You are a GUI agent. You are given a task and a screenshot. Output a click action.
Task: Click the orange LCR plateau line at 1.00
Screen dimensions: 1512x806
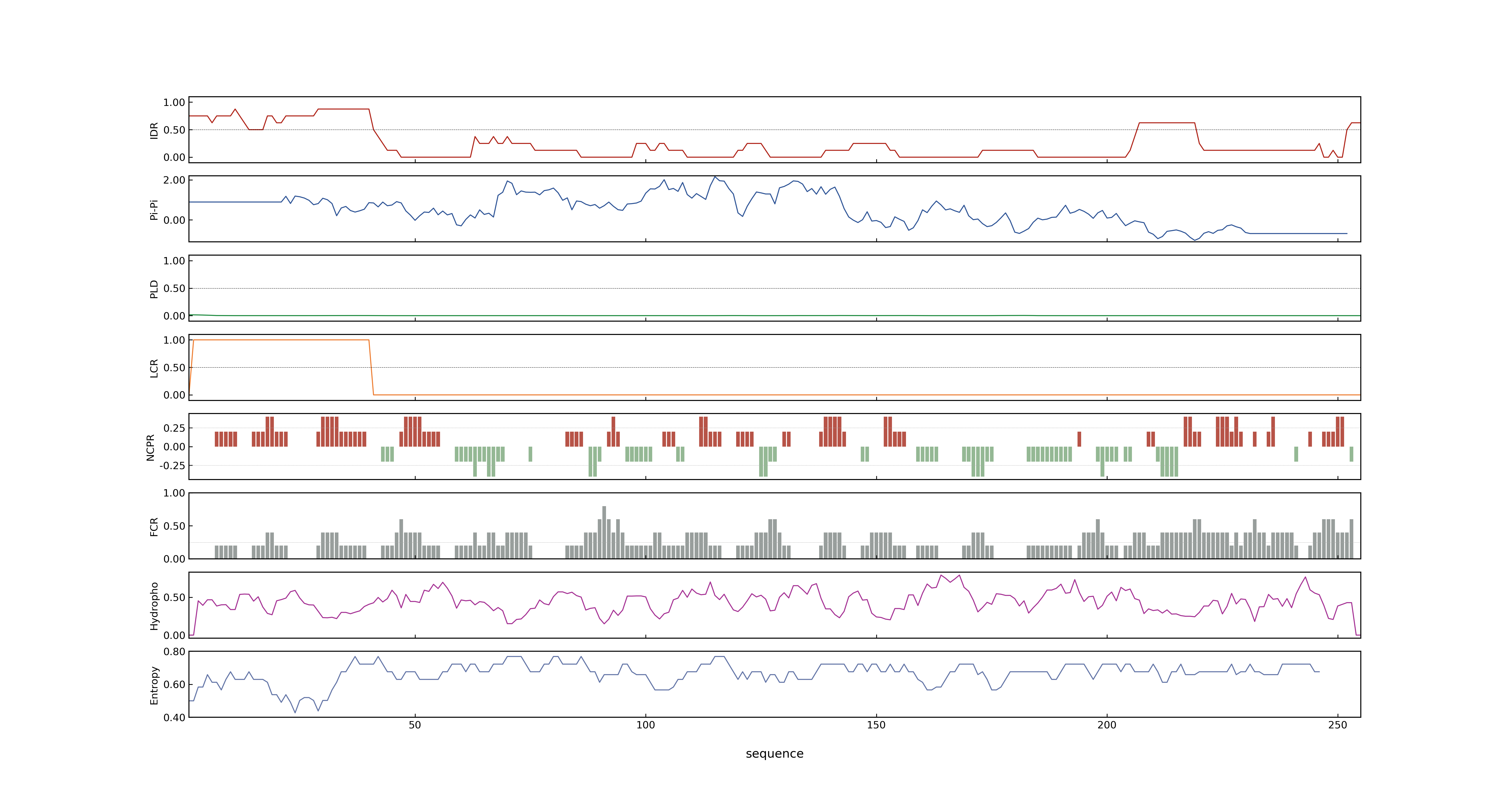point(281,340)
